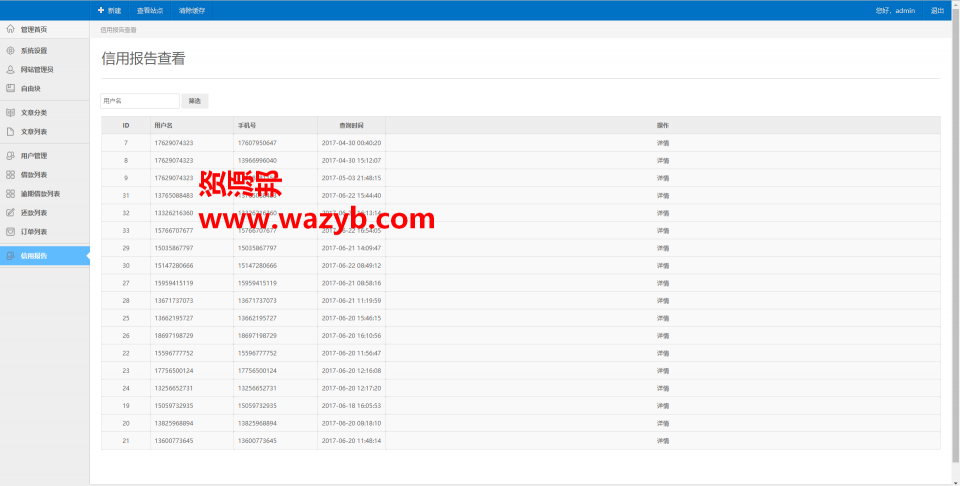The height and width of the screenshot is (486, 960).
Task: Click 信用报告查看 breadcrumb text
Action: point(119,29)
